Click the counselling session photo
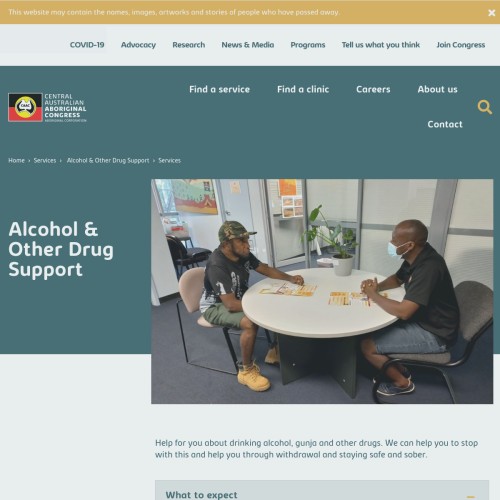This screenshot has height=500, width=500. coord(322,291)
